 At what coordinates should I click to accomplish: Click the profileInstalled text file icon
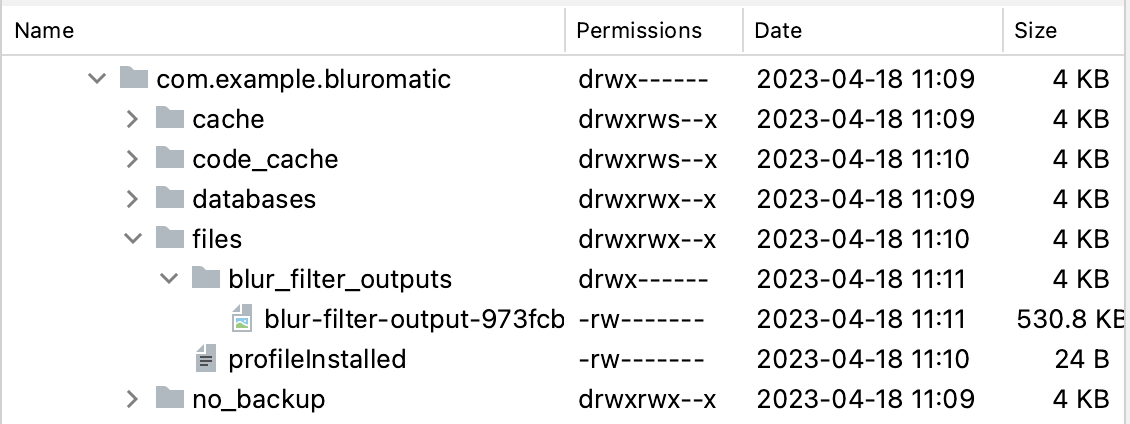[x=206, y=359]
